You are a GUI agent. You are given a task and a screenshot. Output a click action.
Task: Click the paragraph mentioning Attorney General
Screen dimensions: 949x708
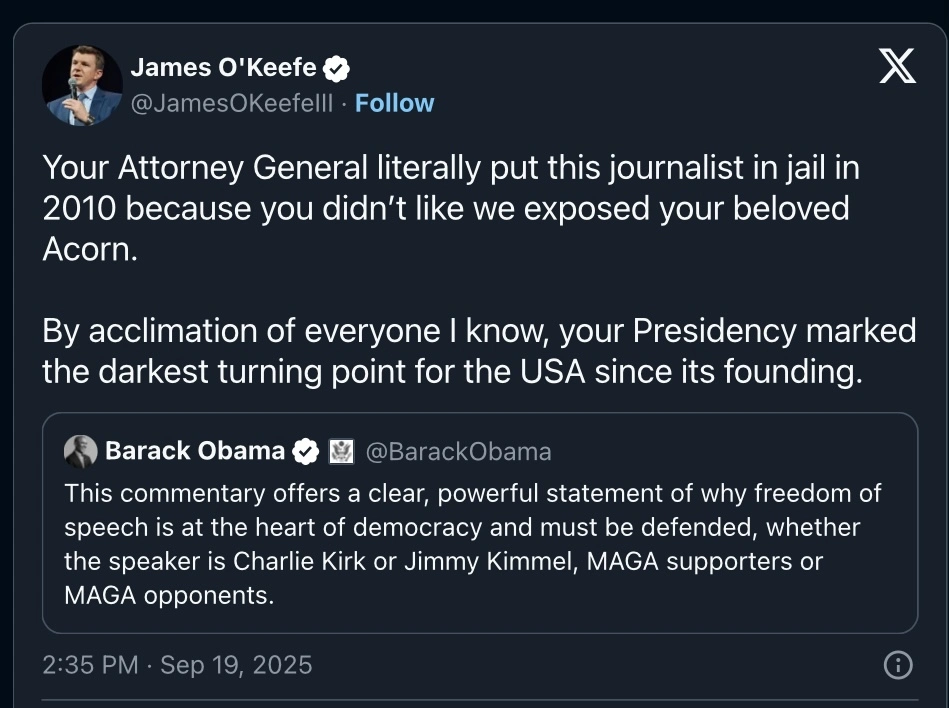pos(450,207)
